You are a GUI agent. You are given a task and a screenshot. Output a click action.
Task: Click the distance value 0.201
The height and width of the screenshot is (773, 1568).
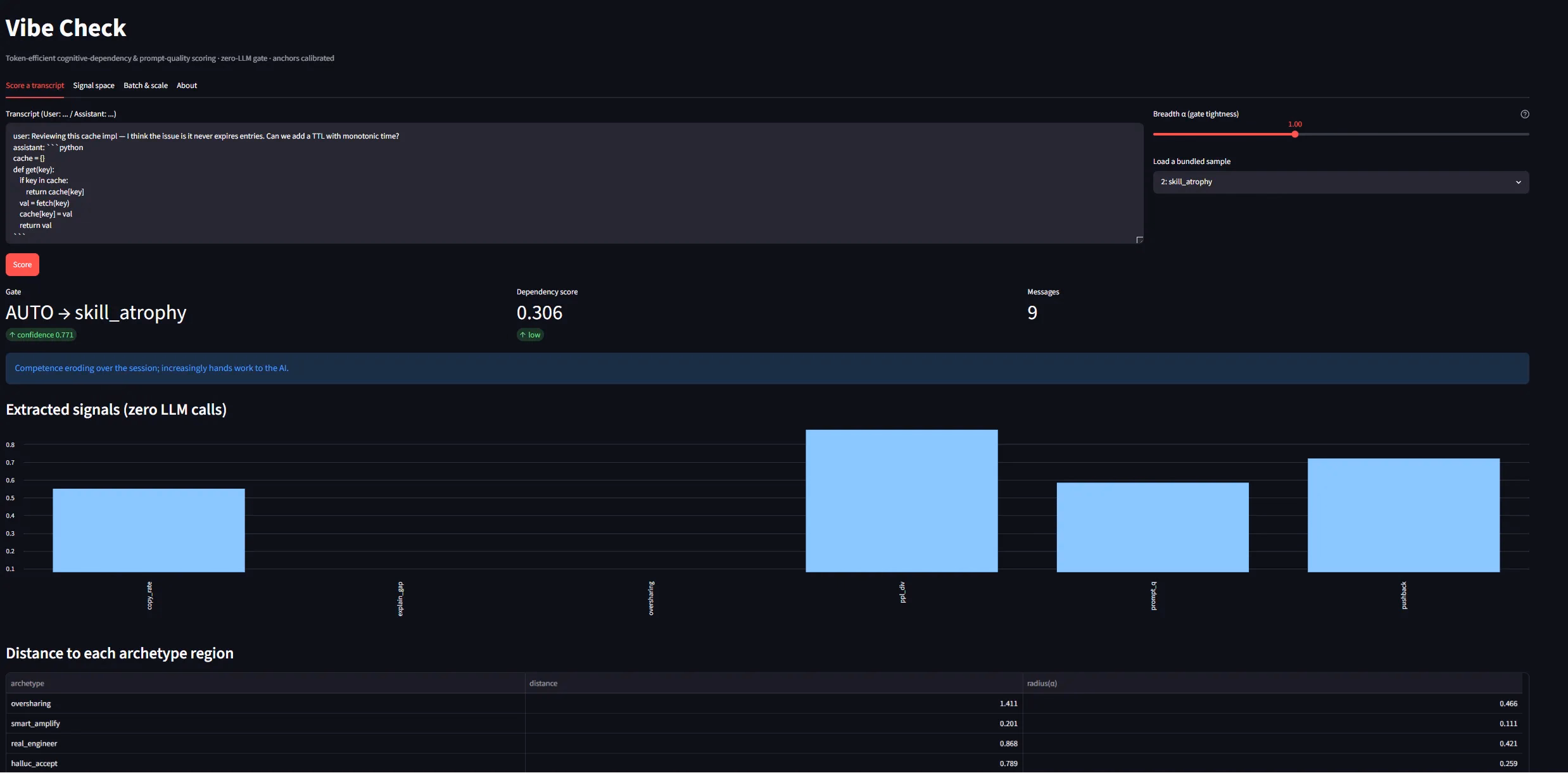click(x=1008, y=724)
